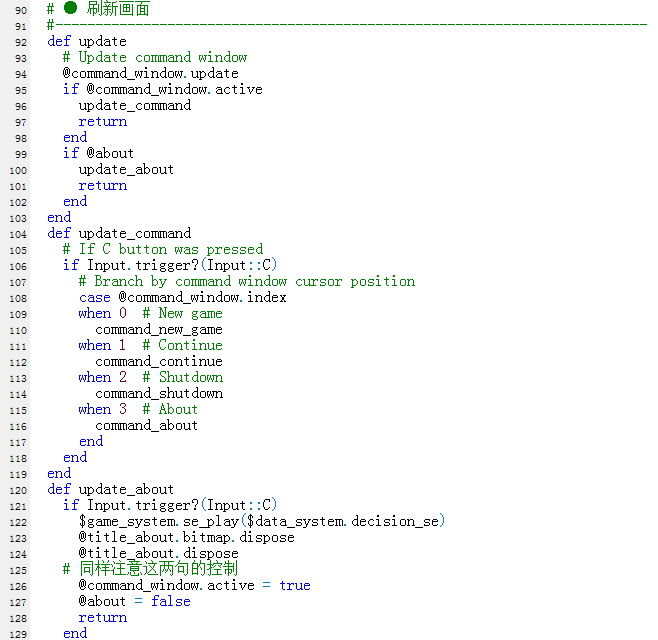Click '@title_about.dispose' on line 124
The height and width of the screenshot is (640, 658).
pos(159,554)
